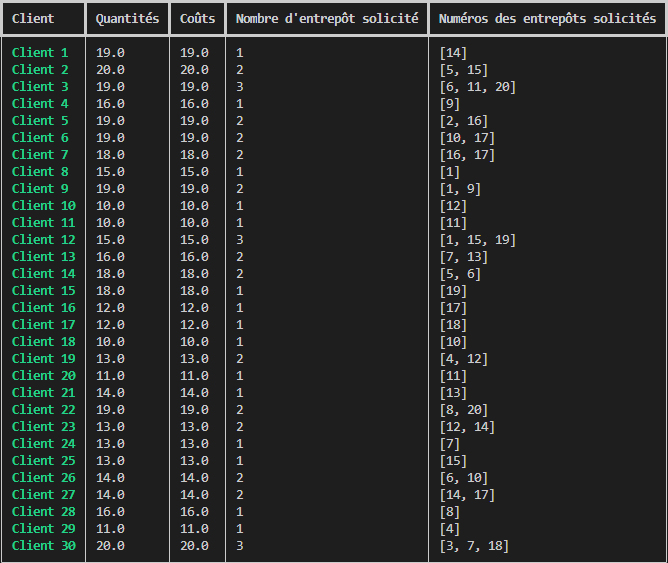The width and height of the screenshot is (668, 563).
Task: Select the 'Client 25' row label
Action: 43,461
